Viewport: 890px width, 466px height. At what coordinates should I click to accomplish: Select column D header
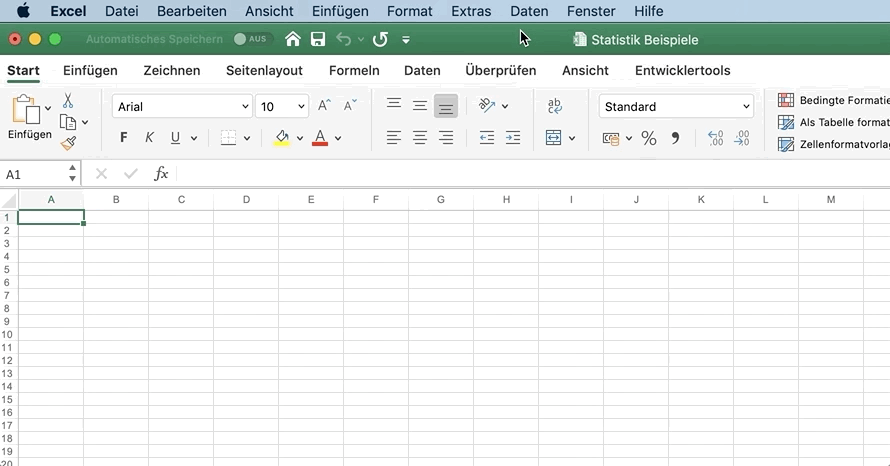(246, 200)
